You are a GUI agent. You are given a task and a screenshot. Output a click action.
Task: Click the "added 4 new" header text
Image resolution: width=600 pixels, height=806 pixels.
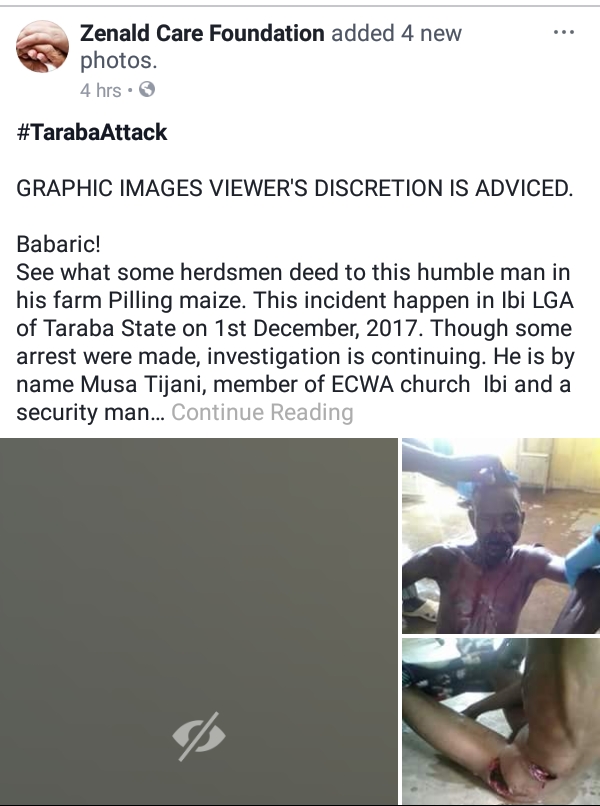coord(396,33)
